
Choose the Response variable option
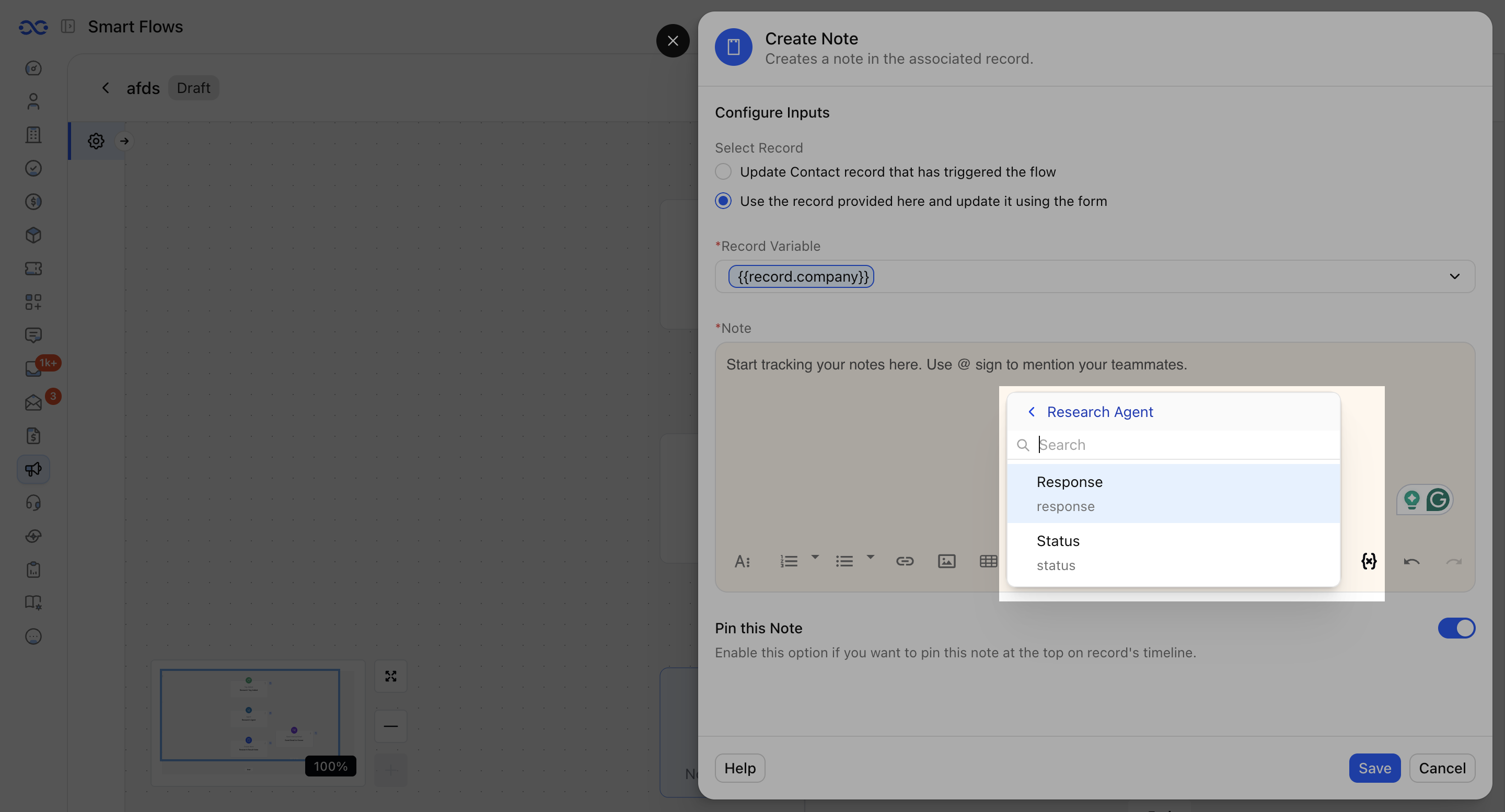tap(1173, 494)
